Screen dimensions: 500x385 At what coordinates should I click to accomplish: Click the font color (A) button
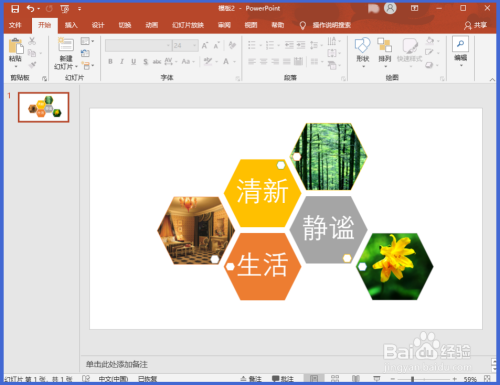tap(226, 61)
